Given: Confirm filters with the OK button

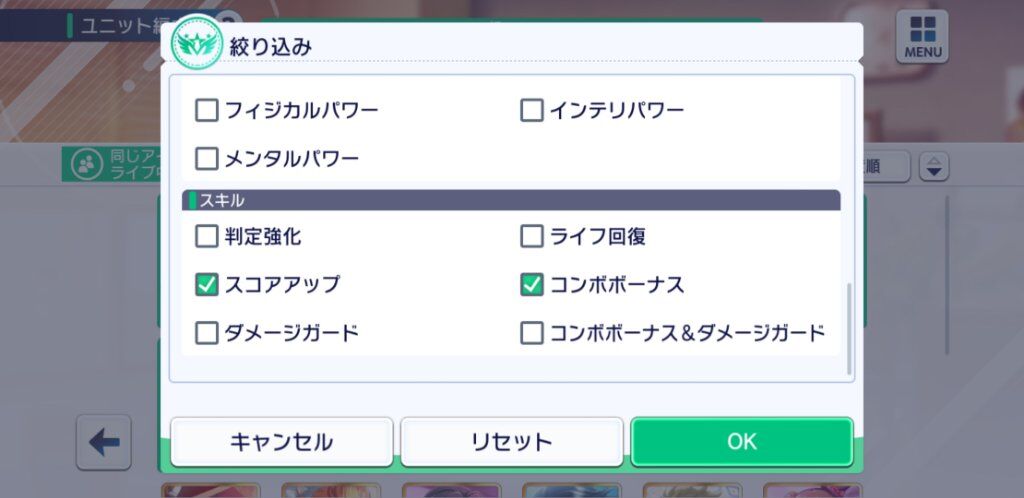Looking at the screenshot, I should pyautogui.click(x=742, y=442).
